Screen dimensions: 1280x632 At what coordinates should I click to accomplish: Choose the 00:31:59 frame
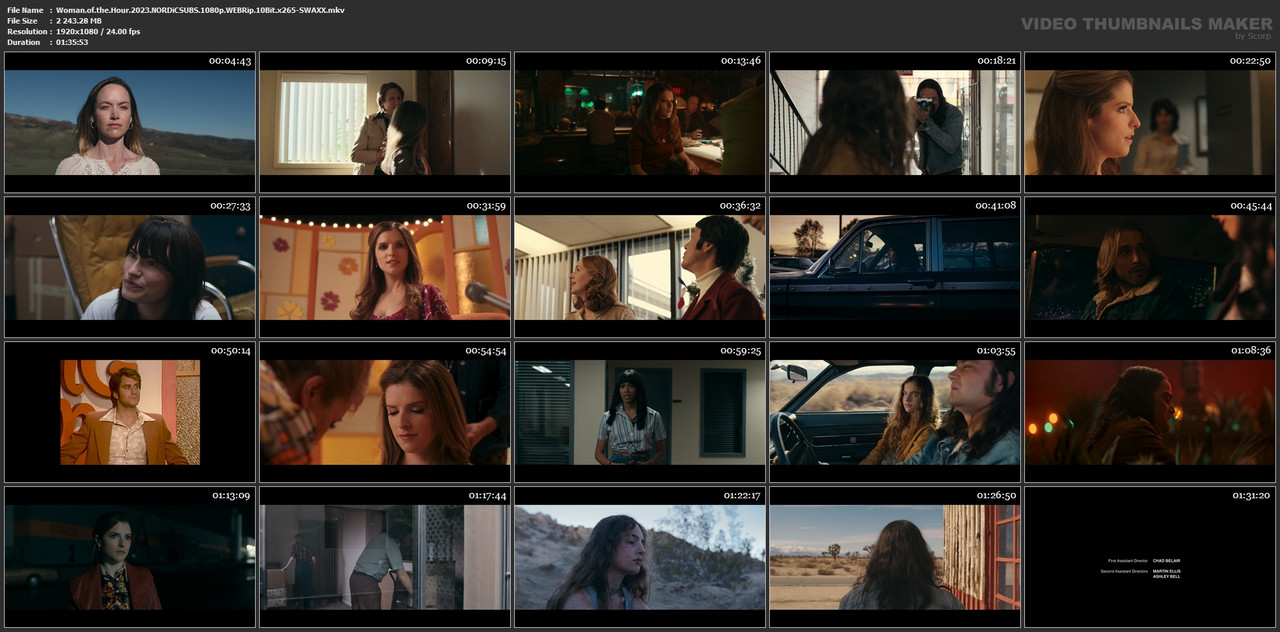385,267
